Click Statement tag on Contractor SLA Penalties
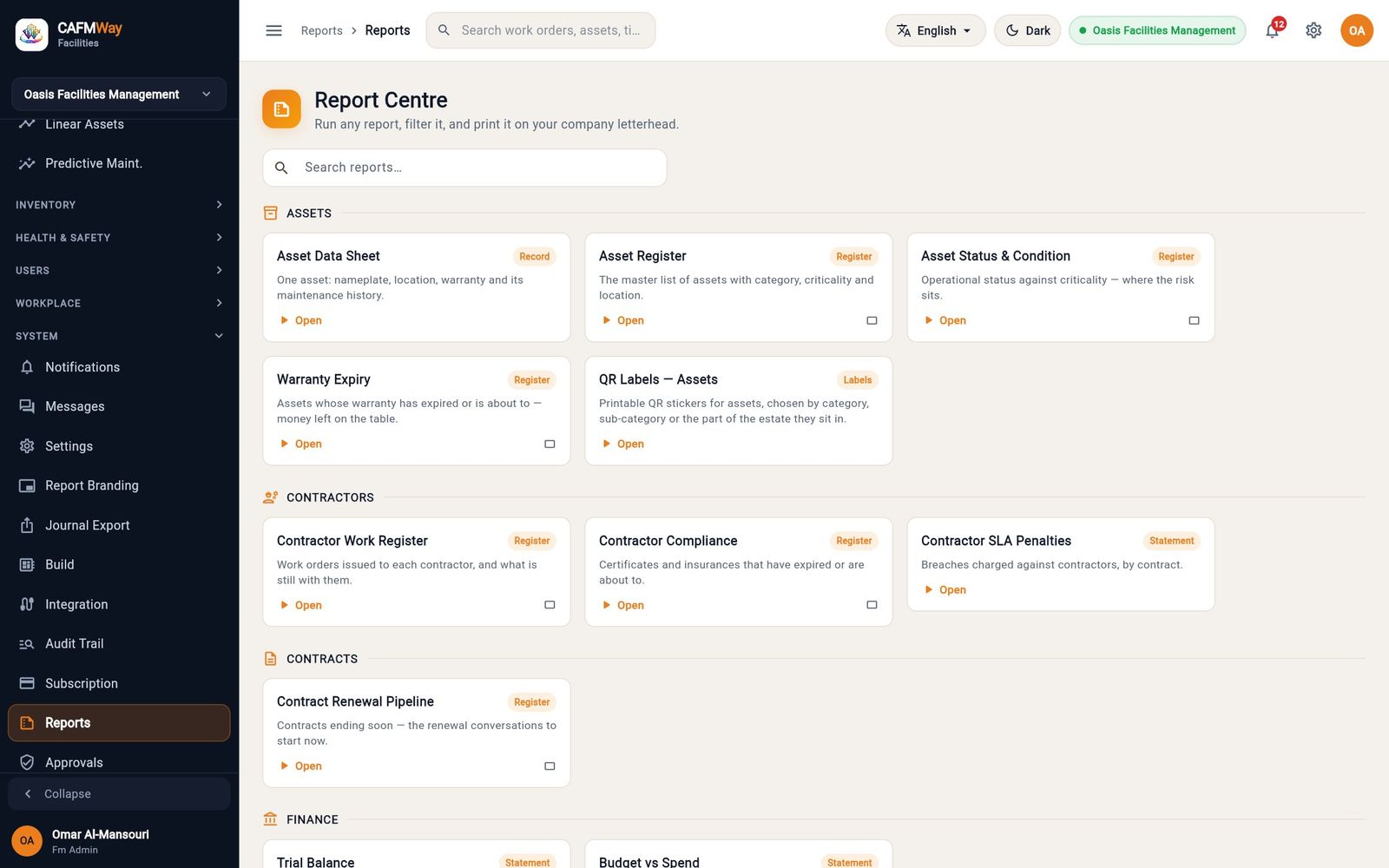1389x868 pixels. click(x=1171, y=541)
